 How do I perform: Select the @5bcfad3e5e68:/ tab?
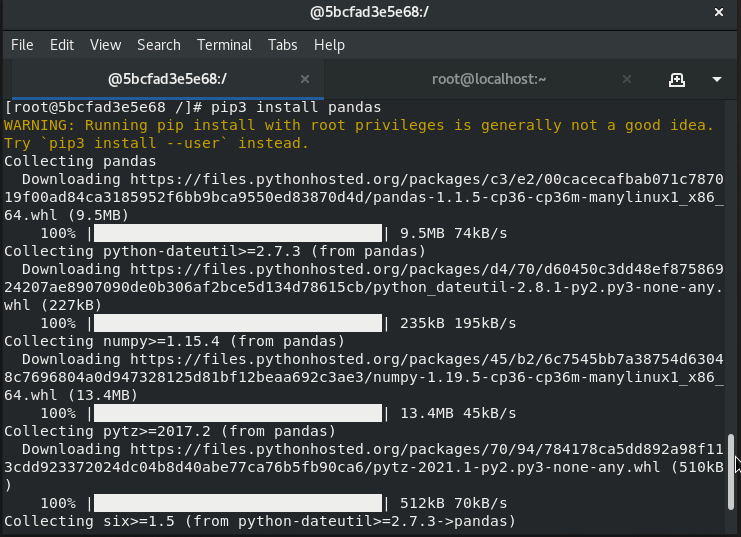point(167,79)
